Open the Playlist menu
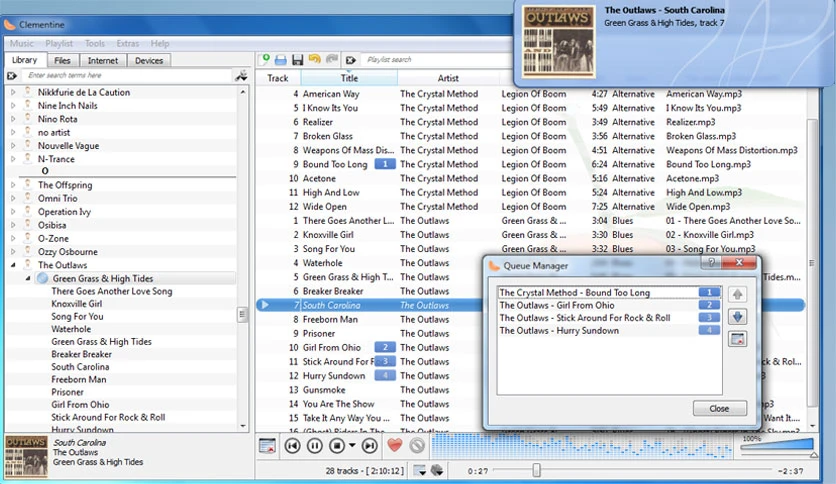The width and height of the screenshot is (836, 484). pyautogui.click(x=59, y=44)
